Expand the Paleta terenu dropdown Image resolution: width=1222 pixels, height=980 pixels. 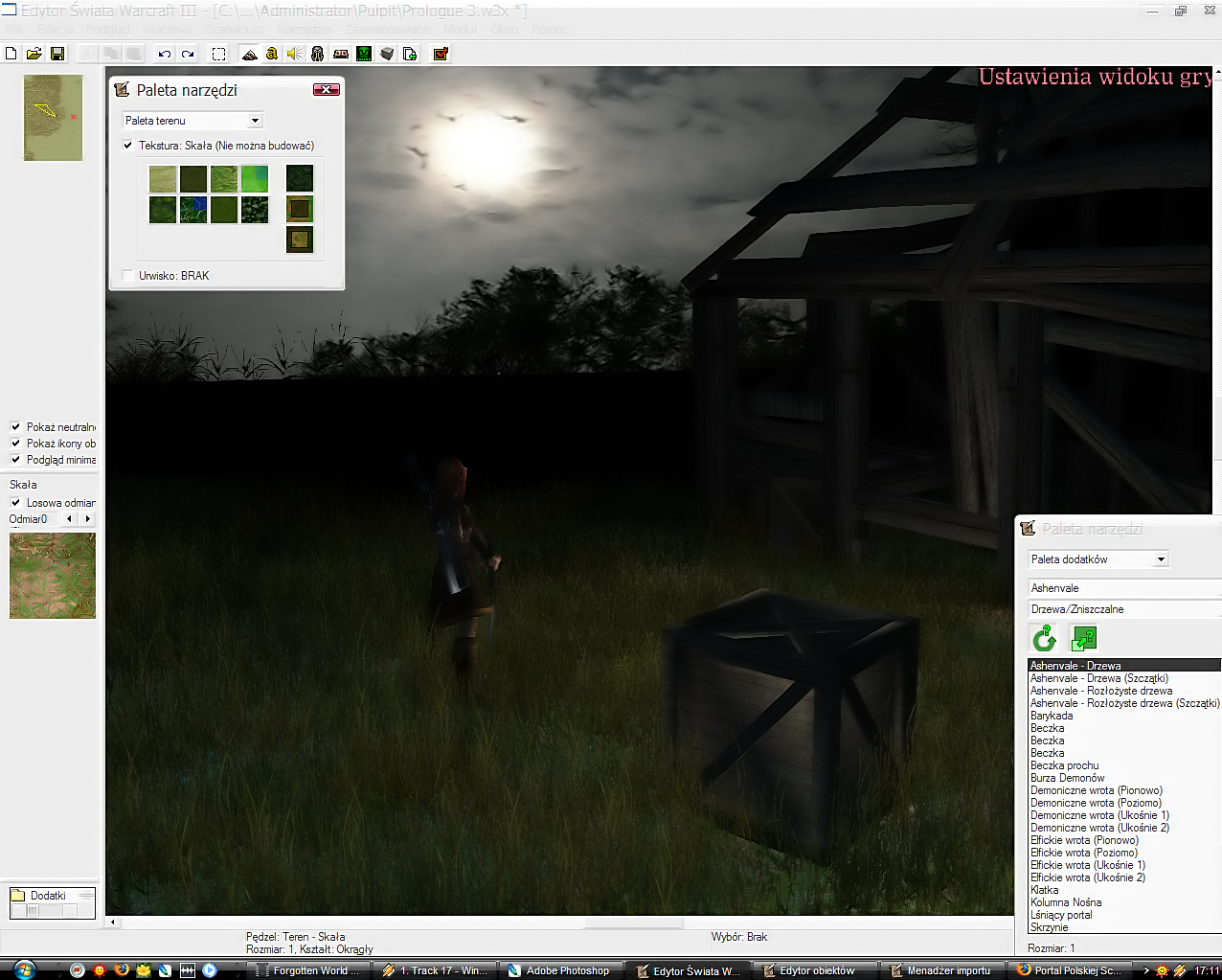pyautogui.click(x=192, y=121)
